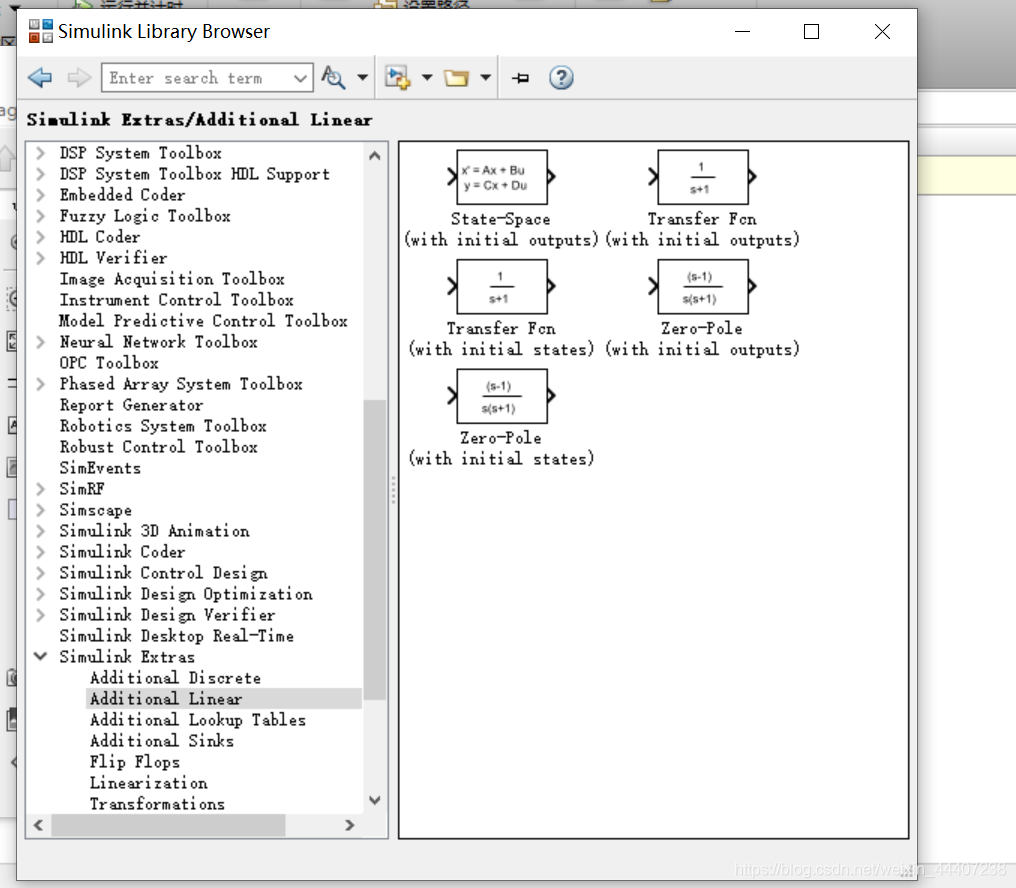Expand the Fuzzy Logic Toolbox node
This screenshot has width=1016, height=888.
[x=40, y=216]
